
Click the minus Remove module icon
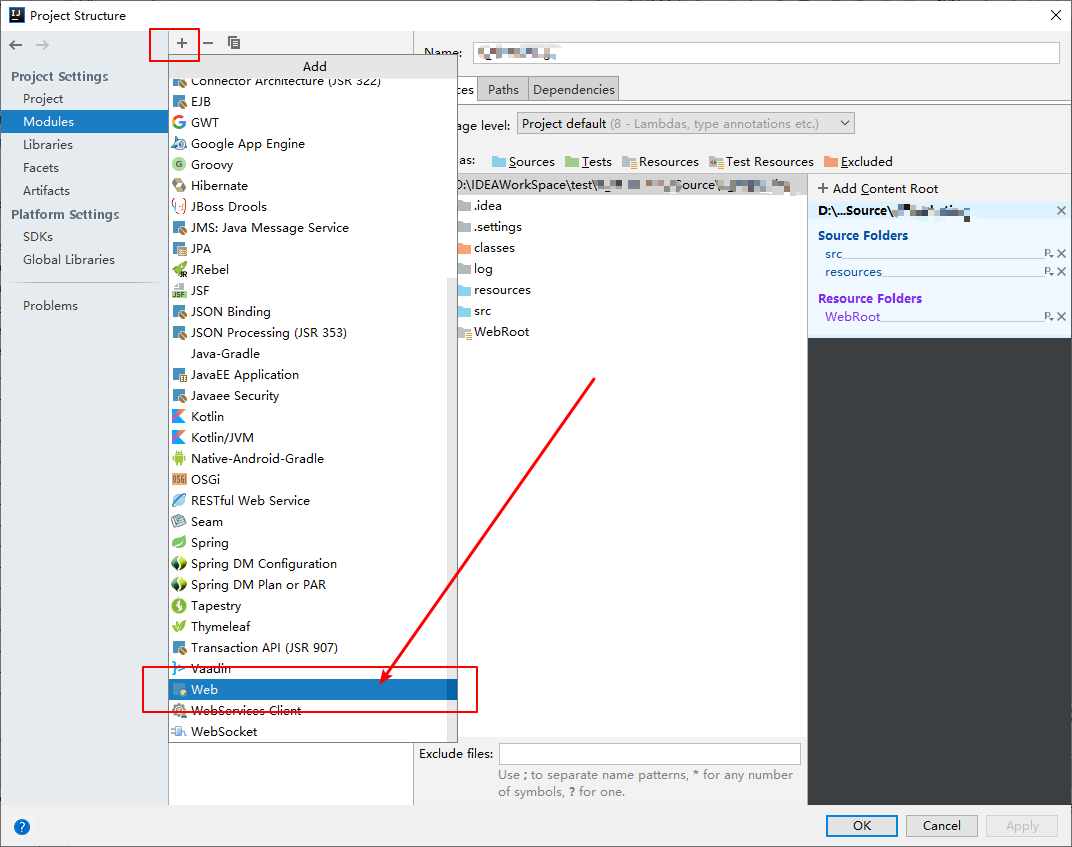pos(208,43)
